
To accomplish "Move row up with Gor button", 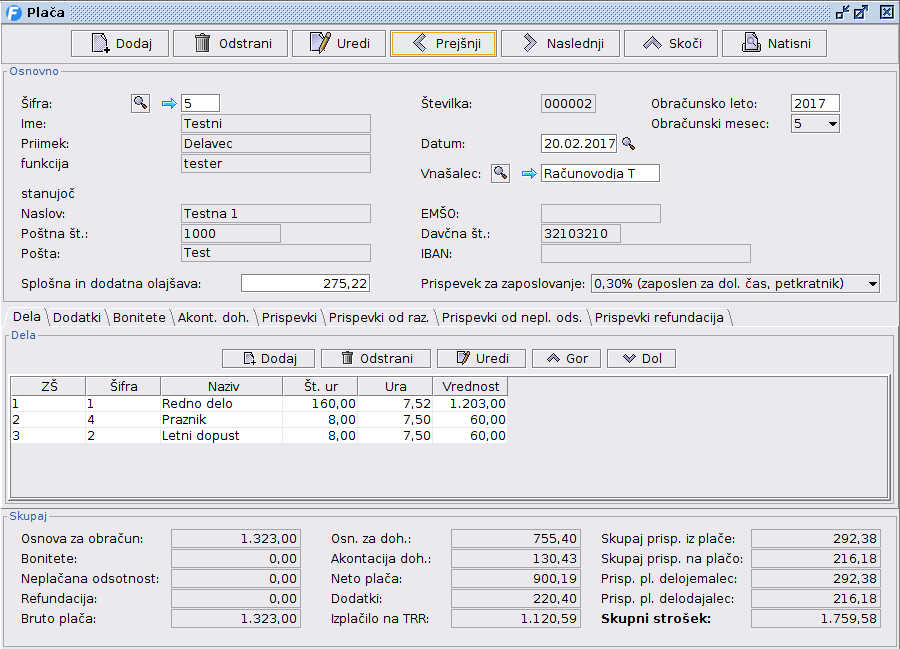I will [566, 358].
